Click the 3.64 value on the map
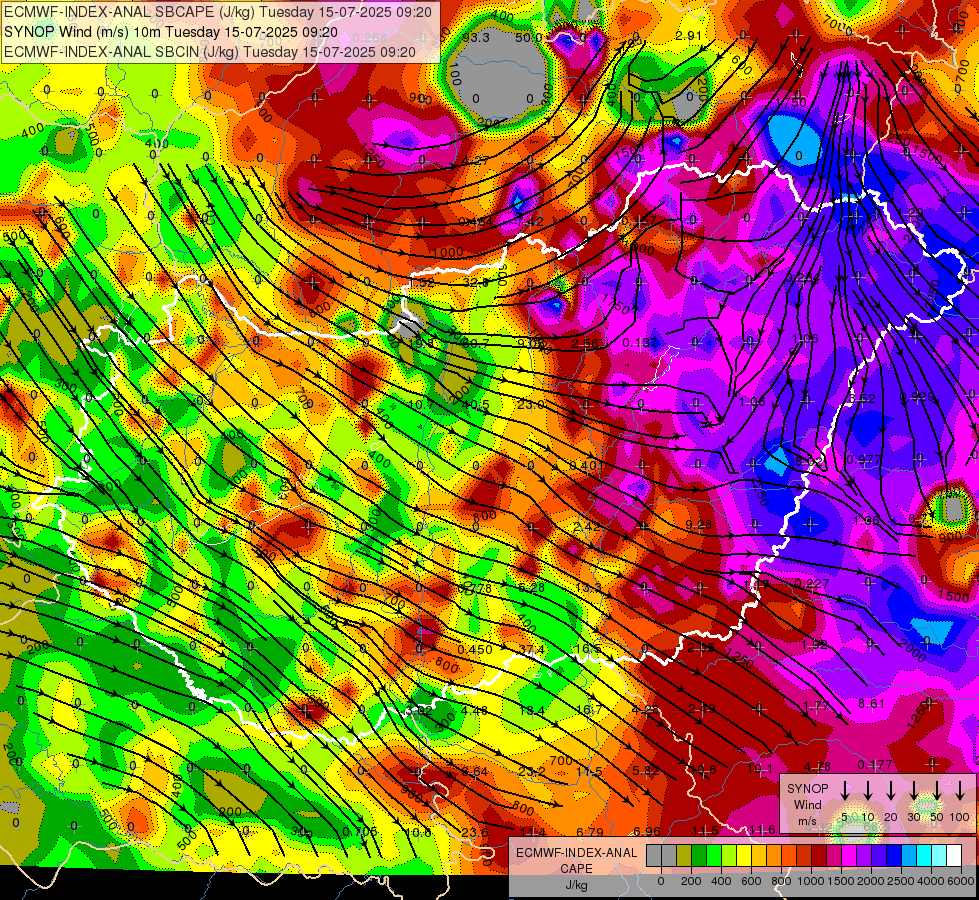This screenshot has width=979, height=900. [x=474, y=771]
